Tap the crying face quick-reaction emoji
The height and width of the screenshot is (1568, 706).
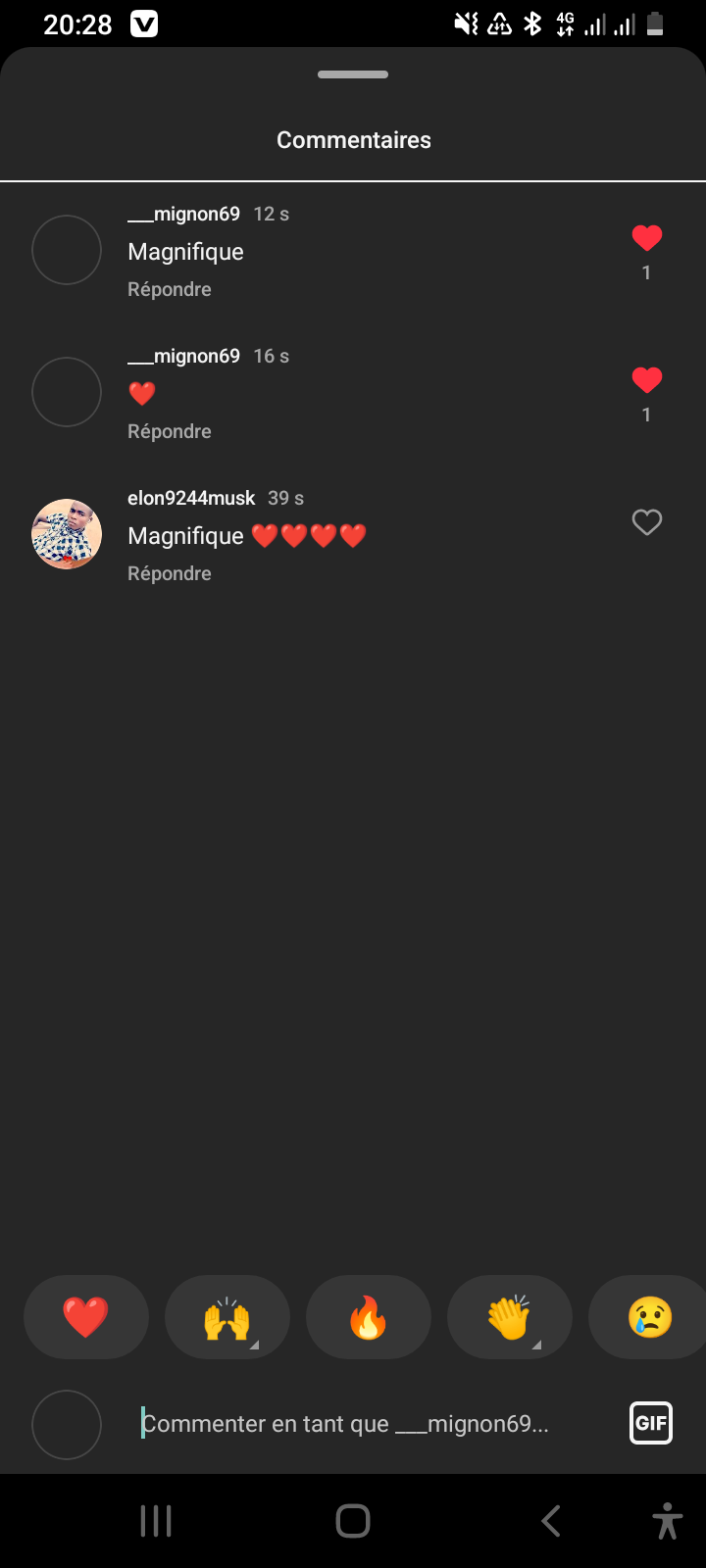click(x=649, y=1317)
